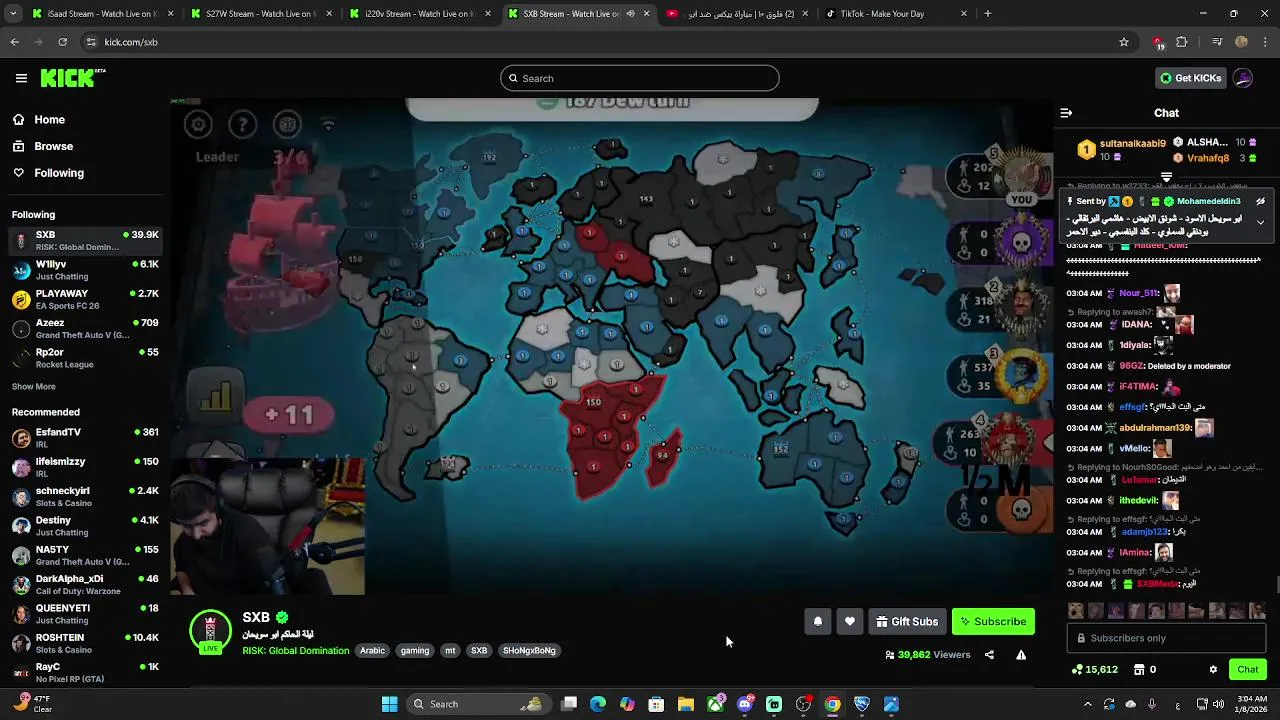The width and height of the screenshot is (1280, 720).
Task: Reload the kick.com page
Action: (62, 42)
